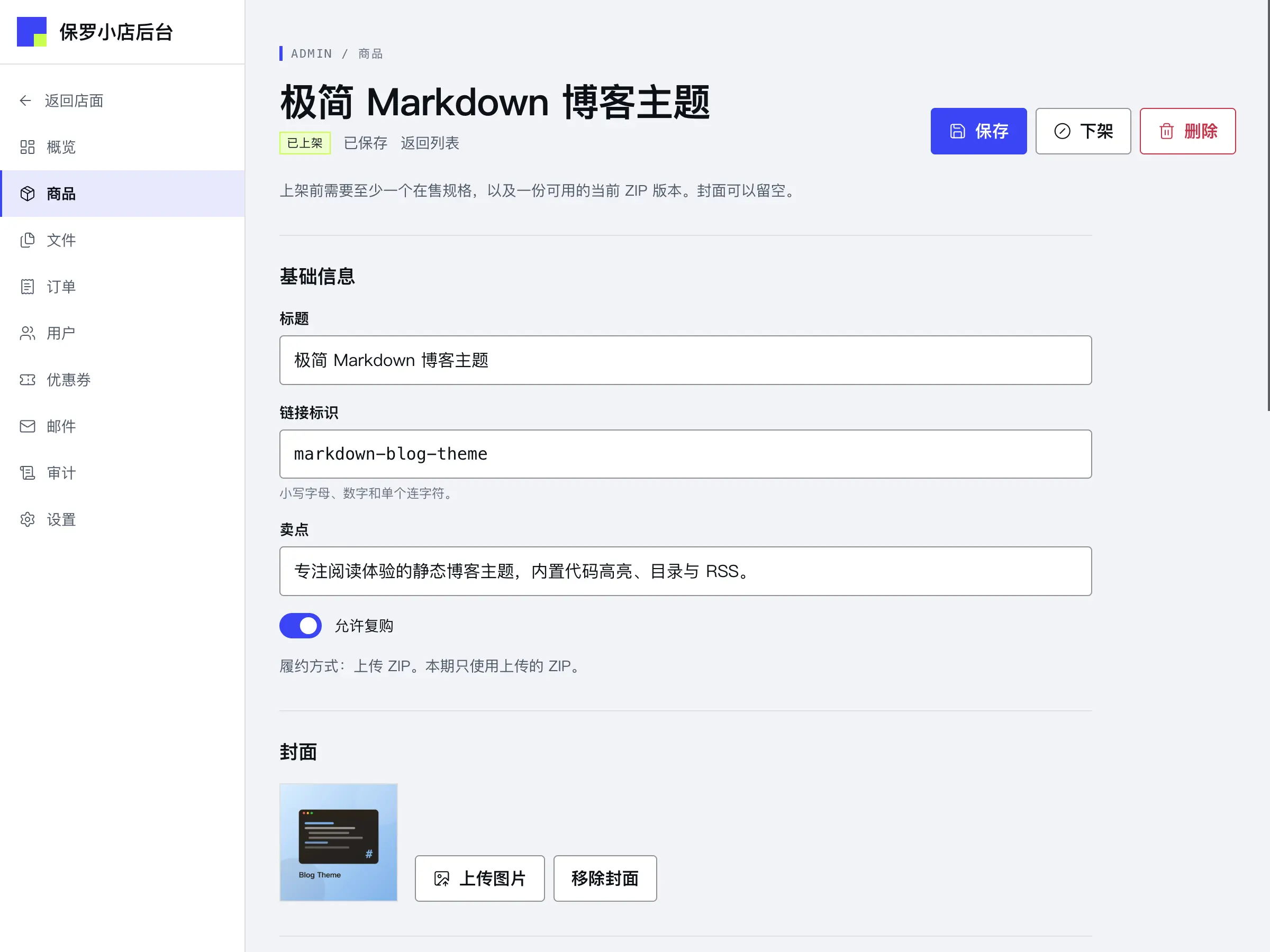Click the 商品 breadcrumb link

(370, 54)
